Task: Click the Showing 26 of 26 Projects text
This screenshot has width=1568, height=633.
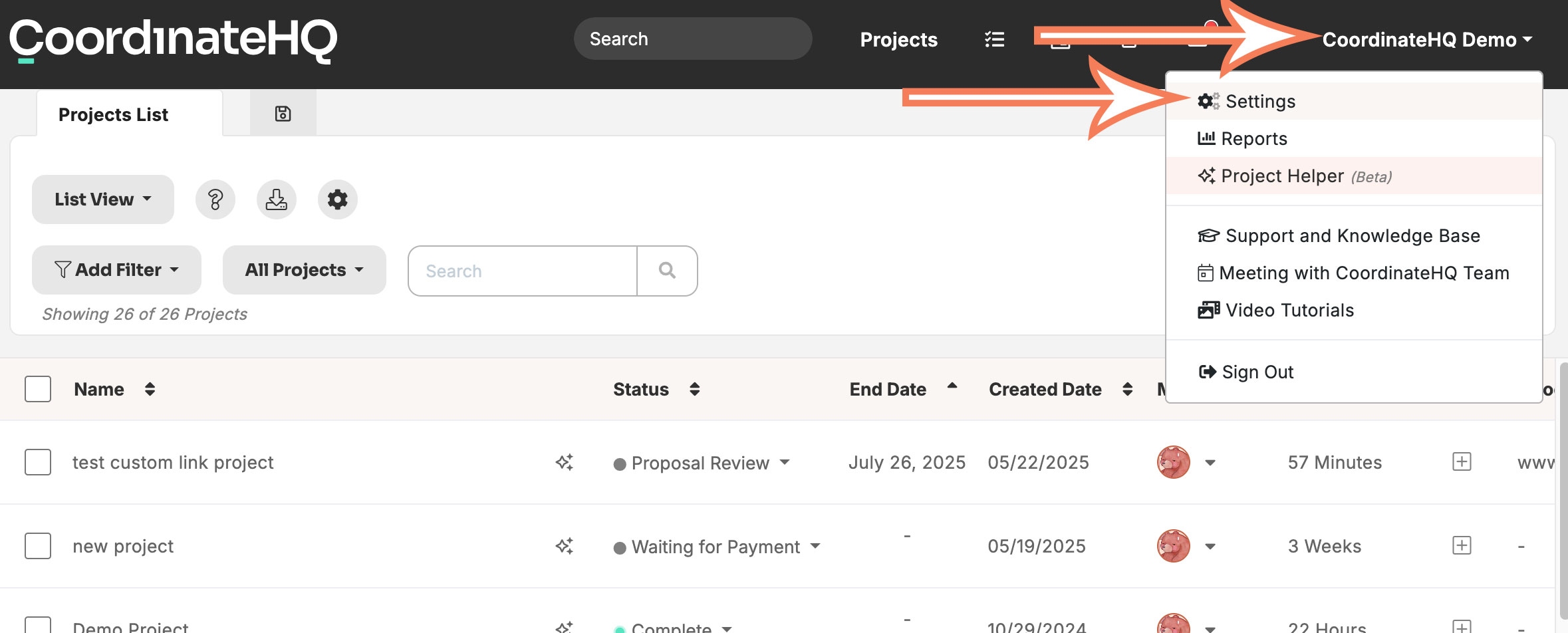Action: tap(145, 314)
